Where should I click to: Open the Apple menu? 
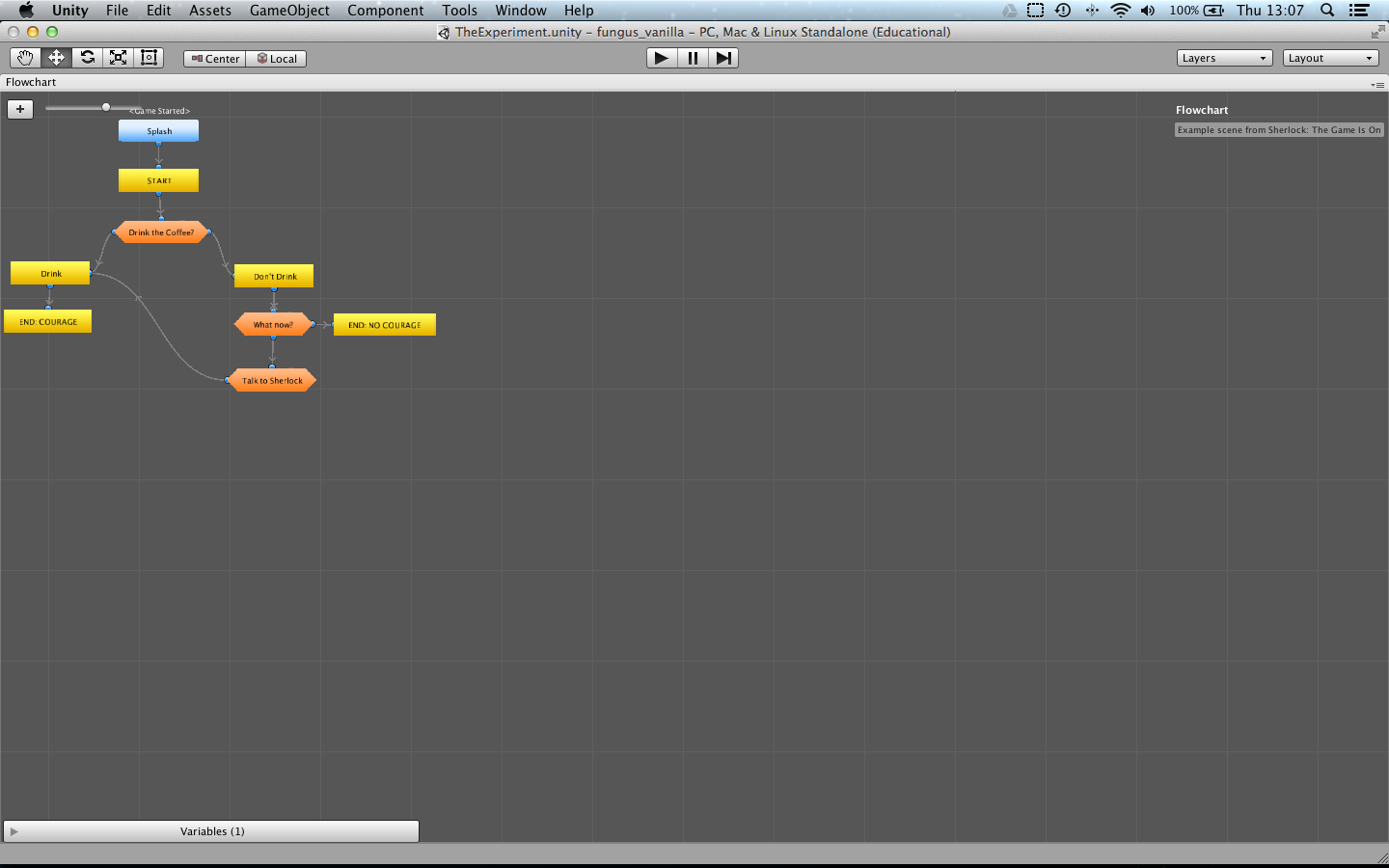click(x=26, y=11)
